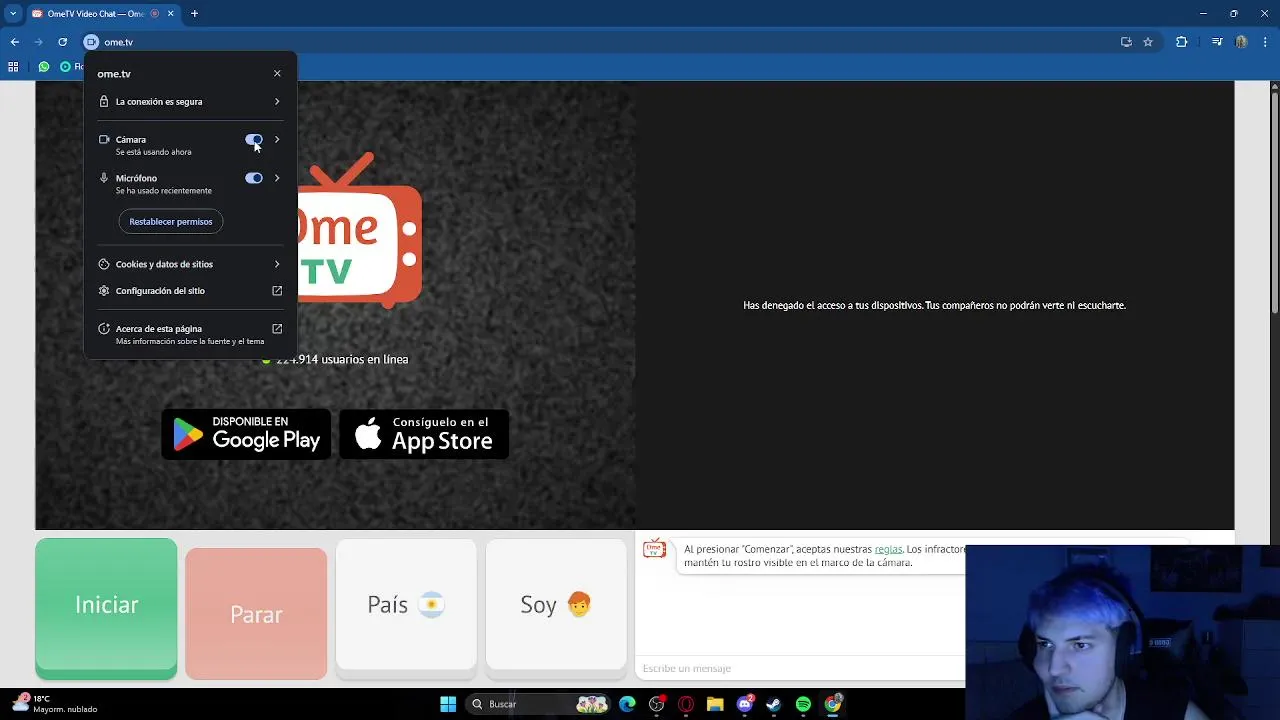Viewport: 1280px width, 720px height.
Task: Open File Explorer from the taskbar
Action: (x=715, y=704)
